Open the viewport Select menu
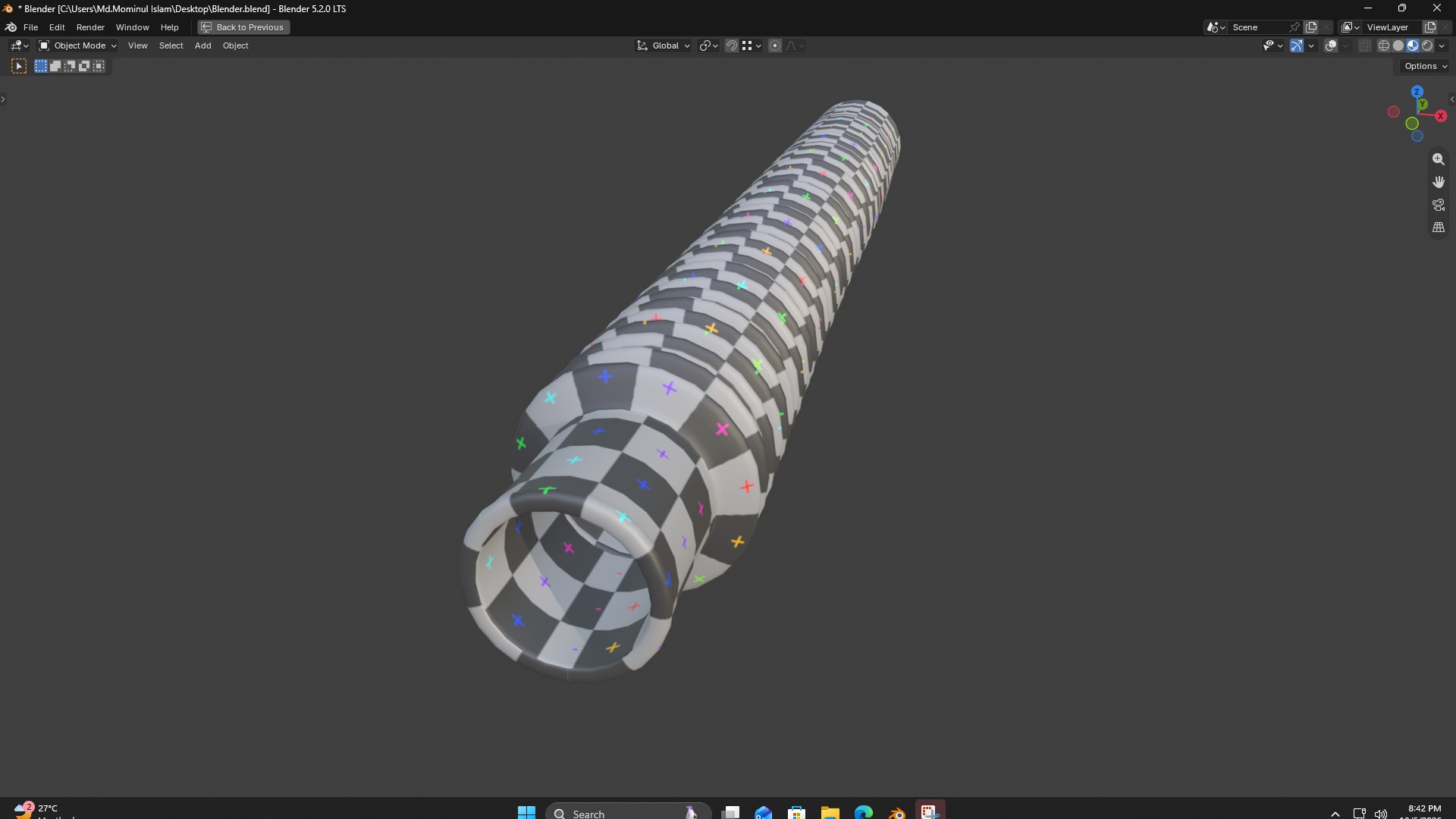 171,45
